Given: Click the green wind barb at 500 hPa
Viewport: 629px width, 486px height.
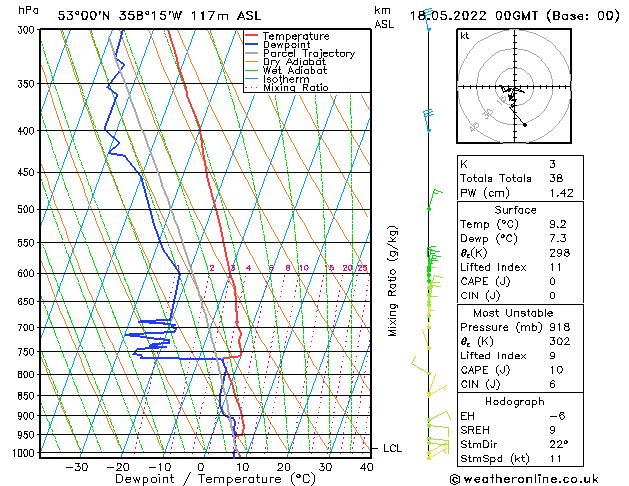Looking at the screenshot, I should click(435, 199).
